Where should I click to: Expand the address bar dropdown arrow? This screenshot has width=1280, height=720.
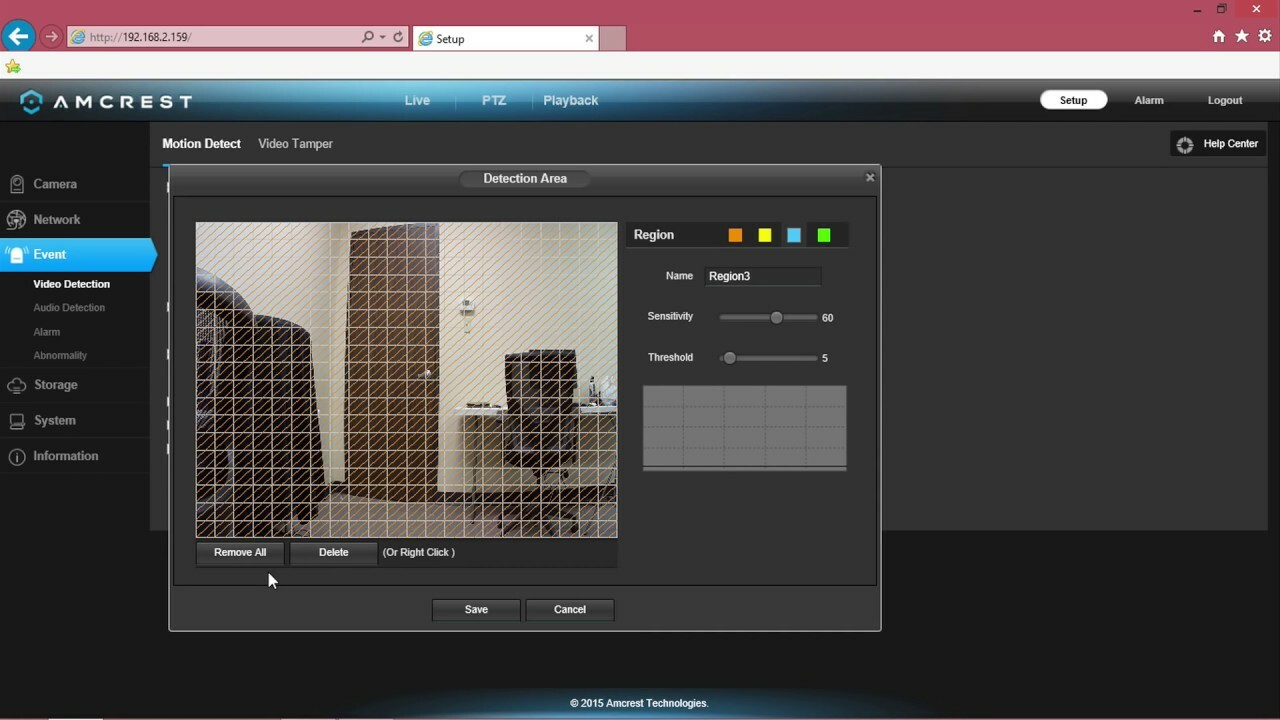click(x=382, y=37)
